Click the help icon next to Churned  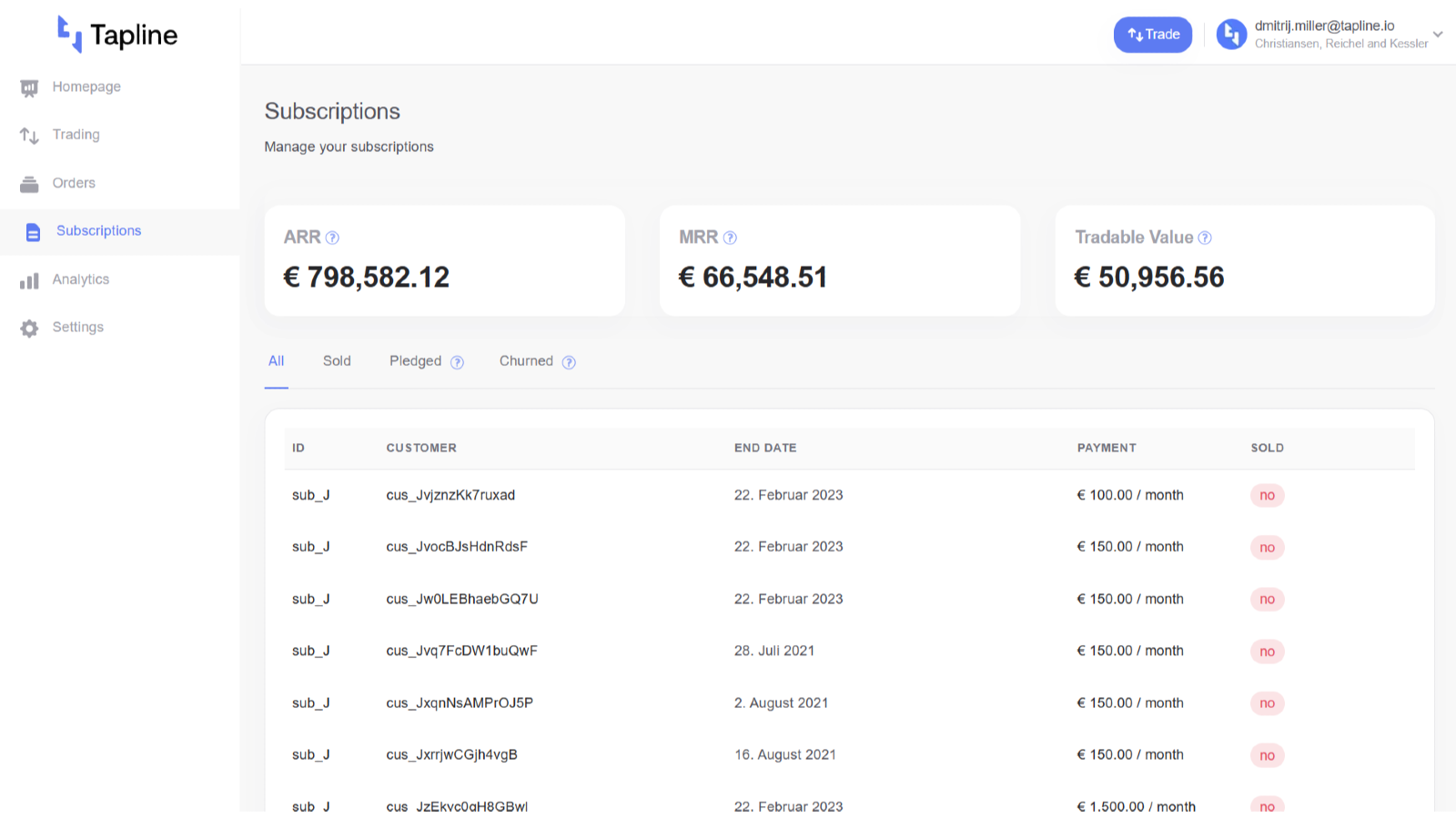coord(569,362)
